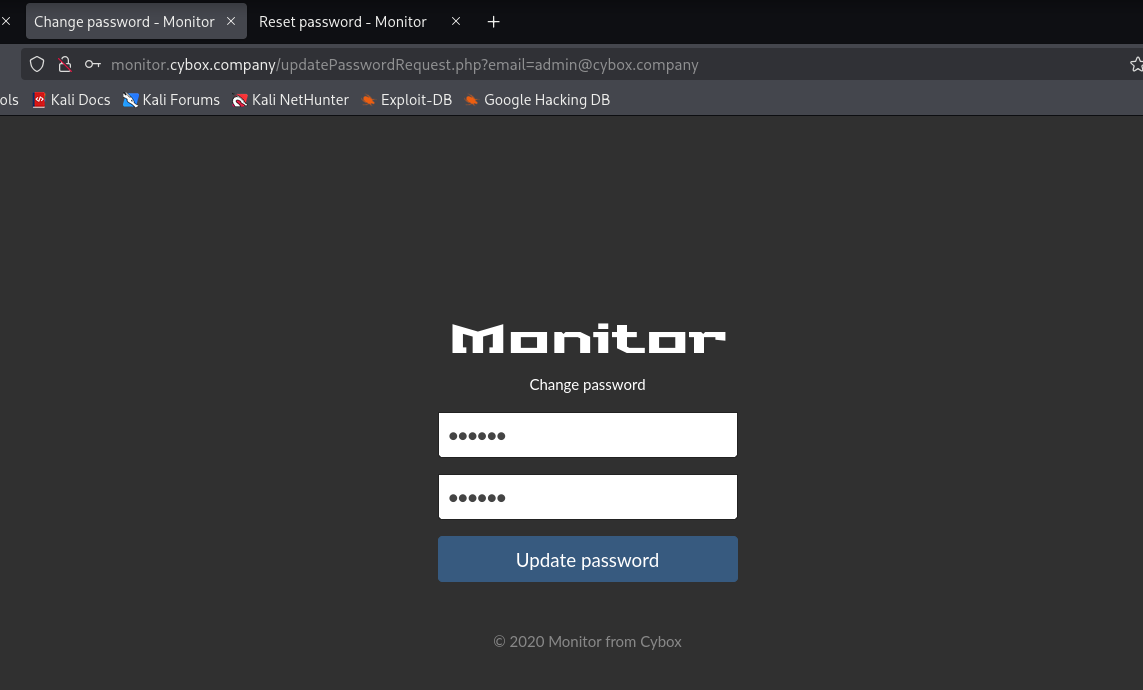
Task: Open the Kali Forums bookmark
Action: coord(171,100)
